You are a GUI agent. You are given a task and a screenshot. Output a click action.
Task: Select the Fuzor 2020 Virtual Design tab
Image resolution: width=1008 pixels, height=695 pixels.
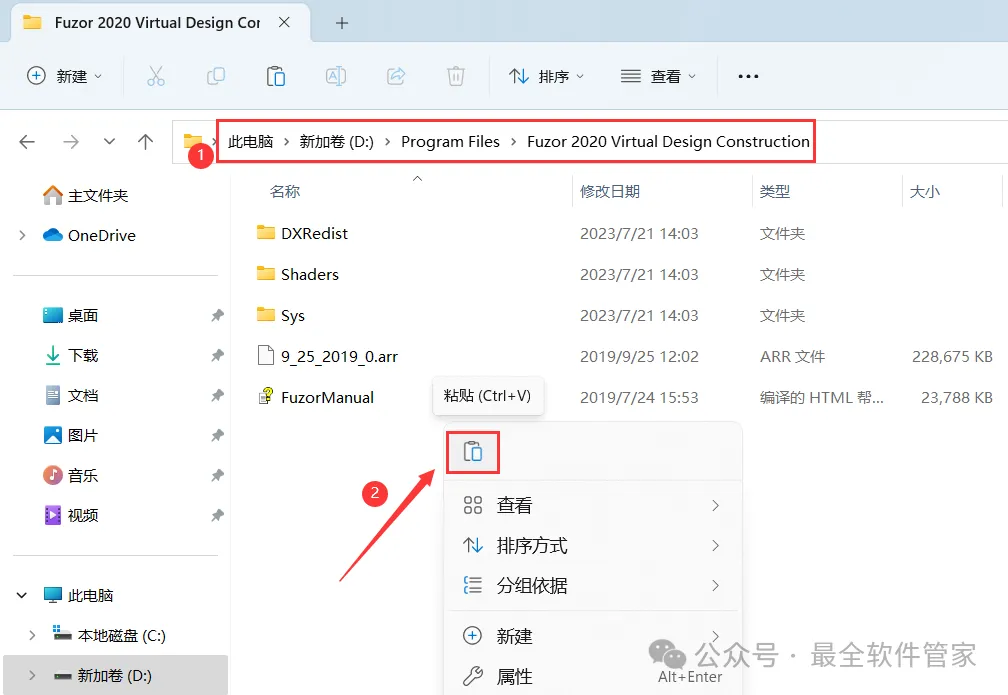(157, 23)
